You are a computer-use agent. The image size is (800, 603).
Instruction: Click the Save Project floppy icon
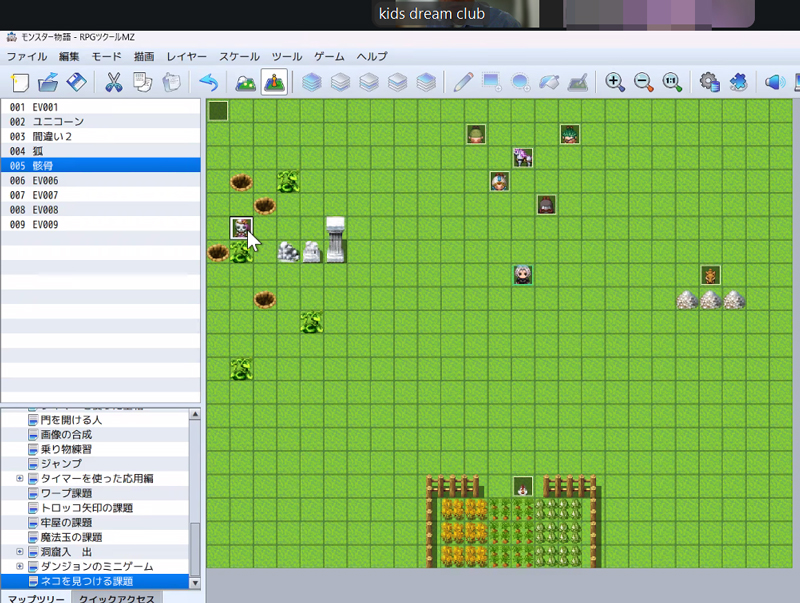pos(77,82)
